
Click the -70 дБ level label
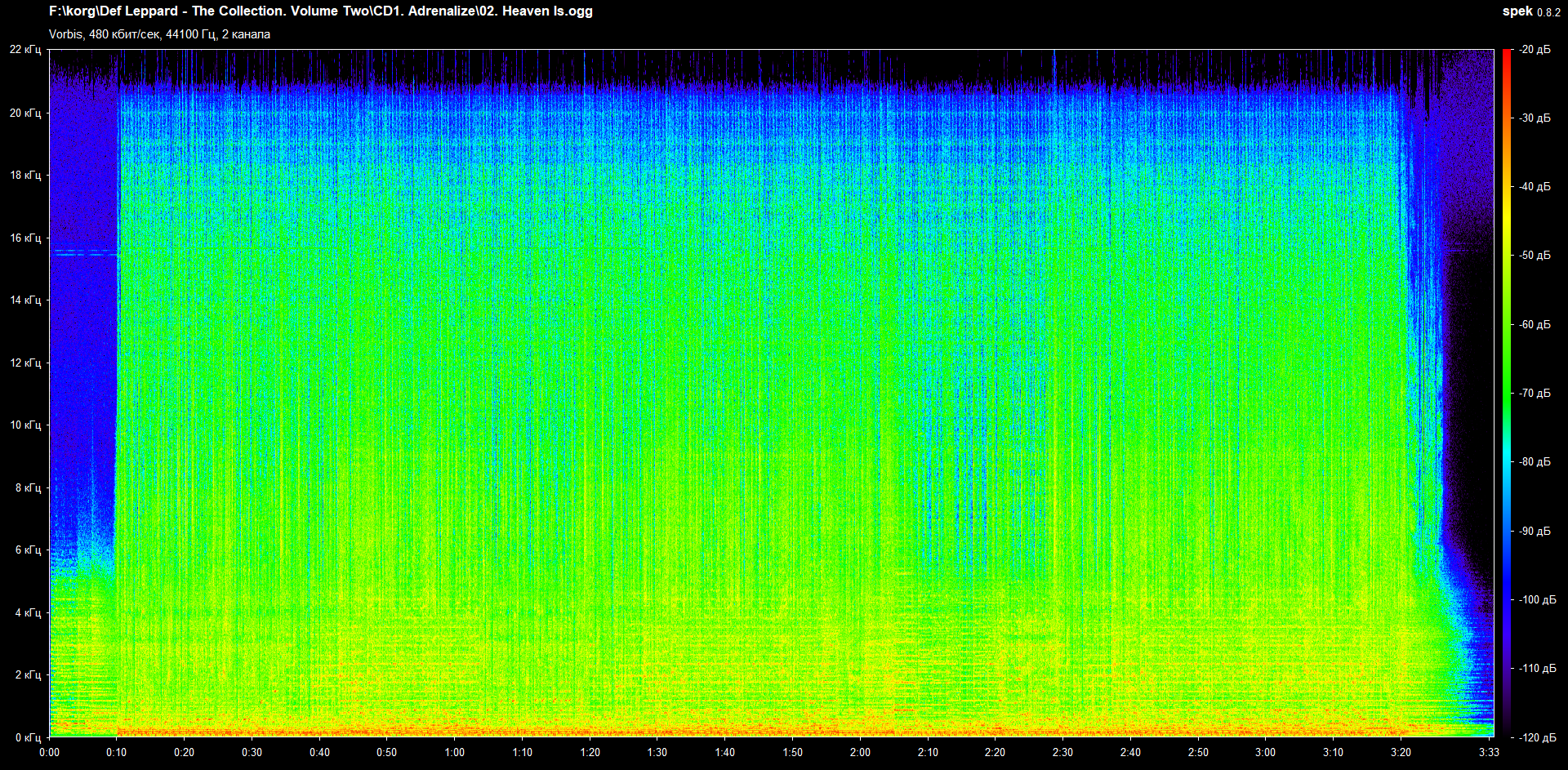[x=1535, y=393]
